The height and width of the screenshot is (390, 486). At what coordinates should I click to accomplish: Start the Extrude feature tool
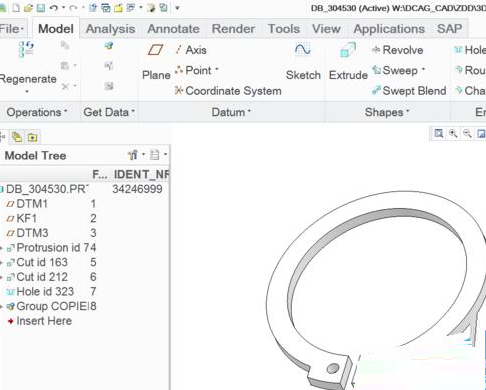[348, 62]
